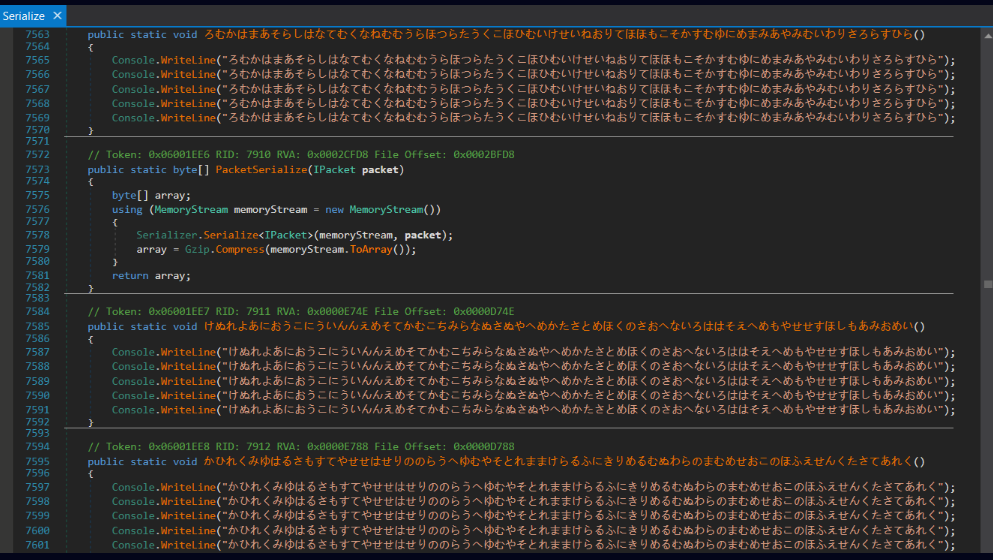993x560 pixels.
Task: Click 'return' keyword on line 7581
Action: click(x=130, y=276)
